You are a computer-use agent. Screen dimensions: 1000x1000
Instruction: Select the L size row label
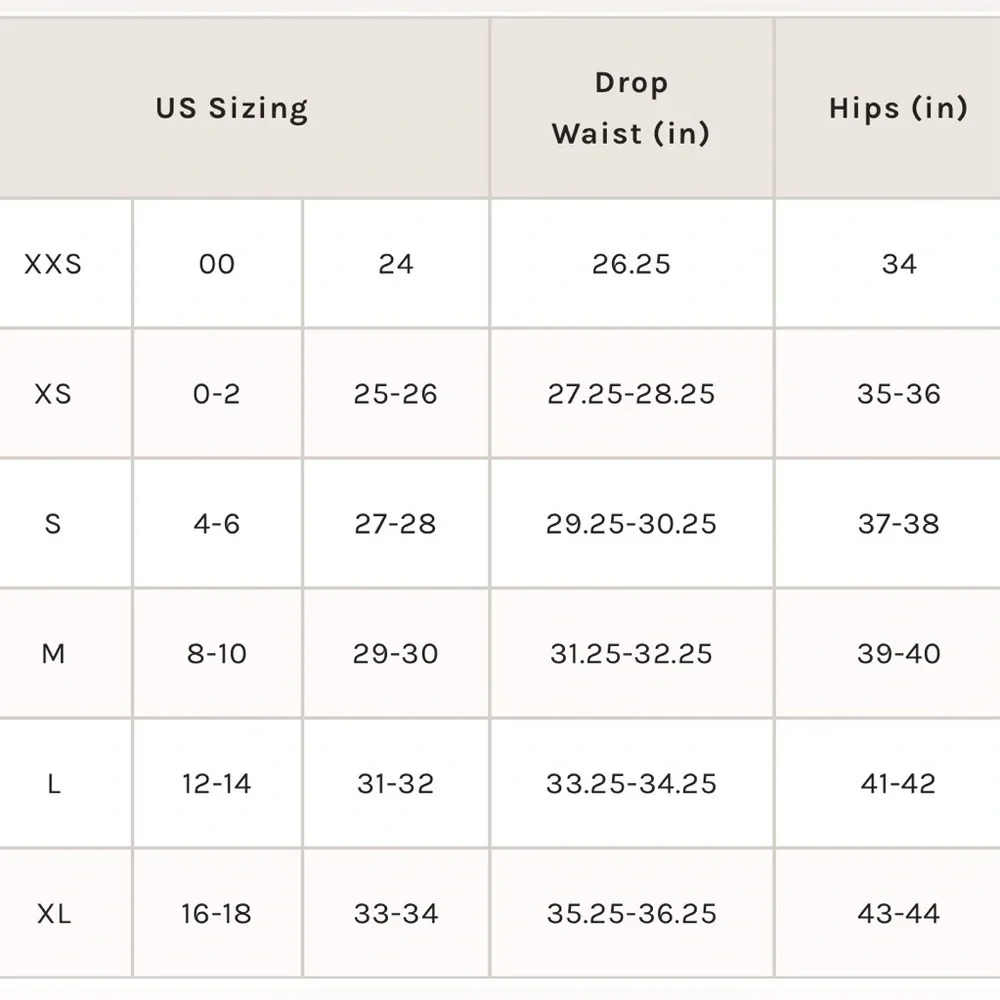click(x=54, y=784)
